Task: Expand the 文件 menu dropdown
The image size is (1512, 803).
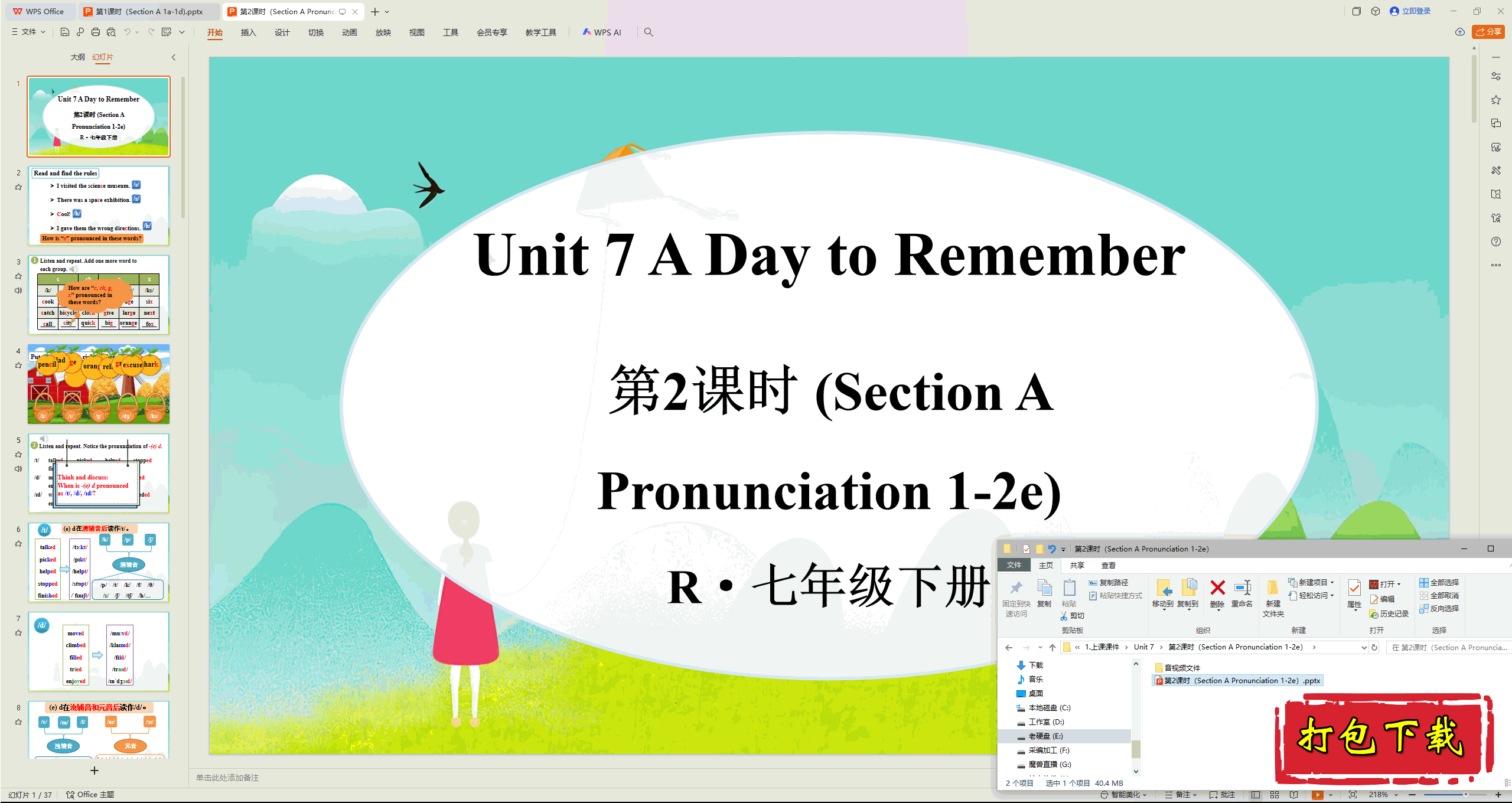Action: click(29, 32)
